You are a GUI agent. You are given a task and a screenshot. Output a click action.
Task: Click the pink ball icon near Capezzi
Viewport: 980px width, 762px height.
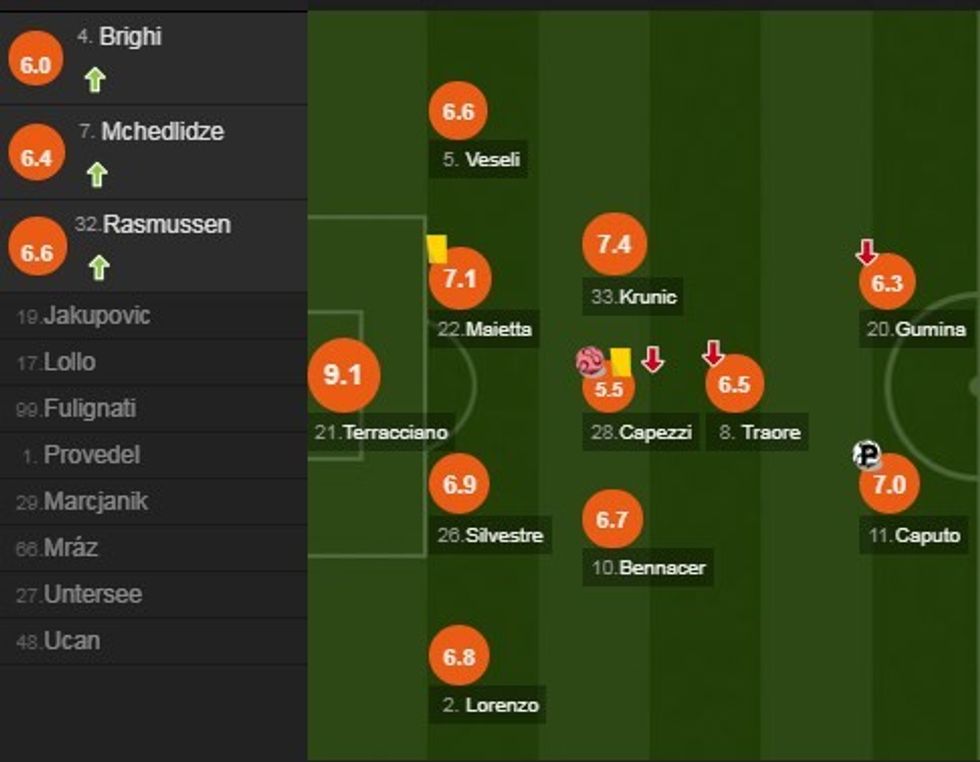coord(591,361)
